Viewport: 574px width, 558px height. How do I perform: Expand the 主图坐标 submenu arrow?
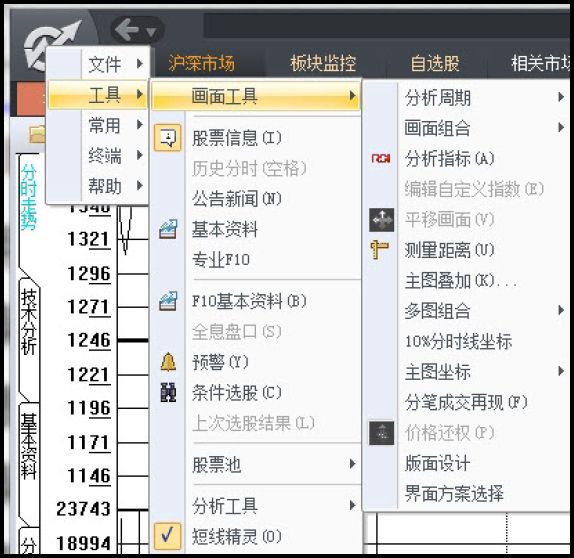560,371
